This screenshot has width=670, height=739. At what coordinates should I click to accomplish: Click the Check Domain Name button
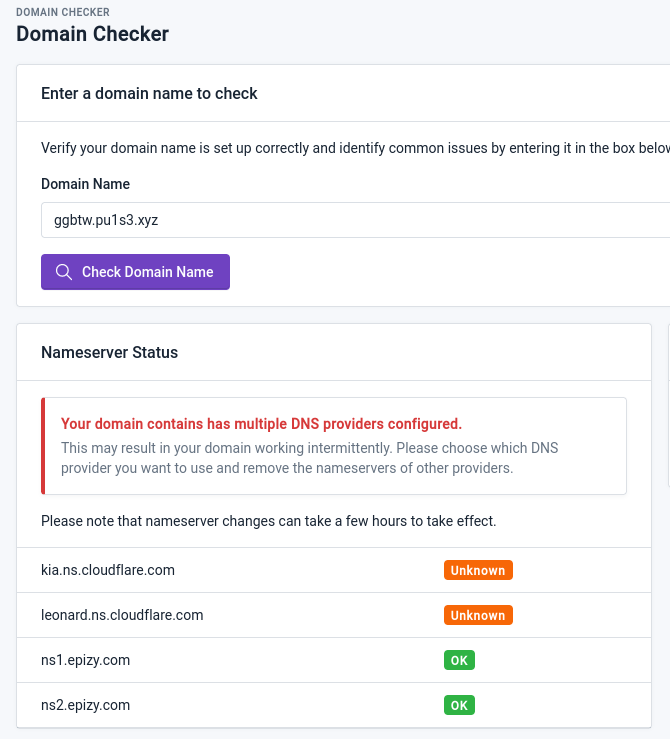pos(135,272)
